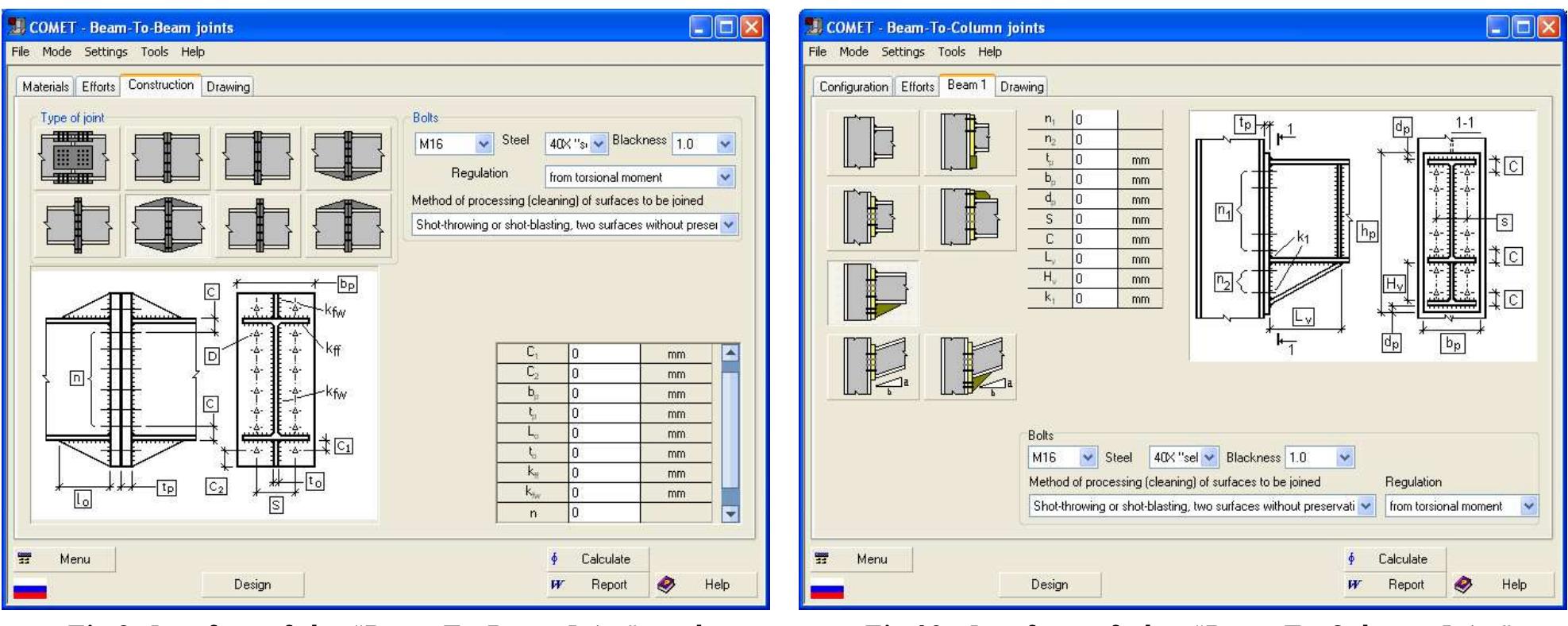
Task: Click the flag language icon in the Beam-To-Column window
Action: coord(826,590)
